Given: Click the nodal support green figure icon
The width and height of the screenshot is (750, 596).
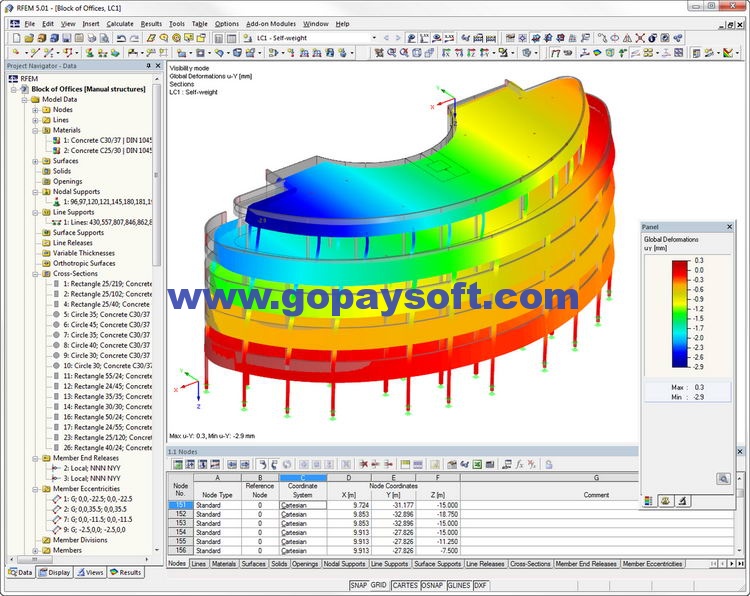Looking at the screenshot, I should [89, 53].
